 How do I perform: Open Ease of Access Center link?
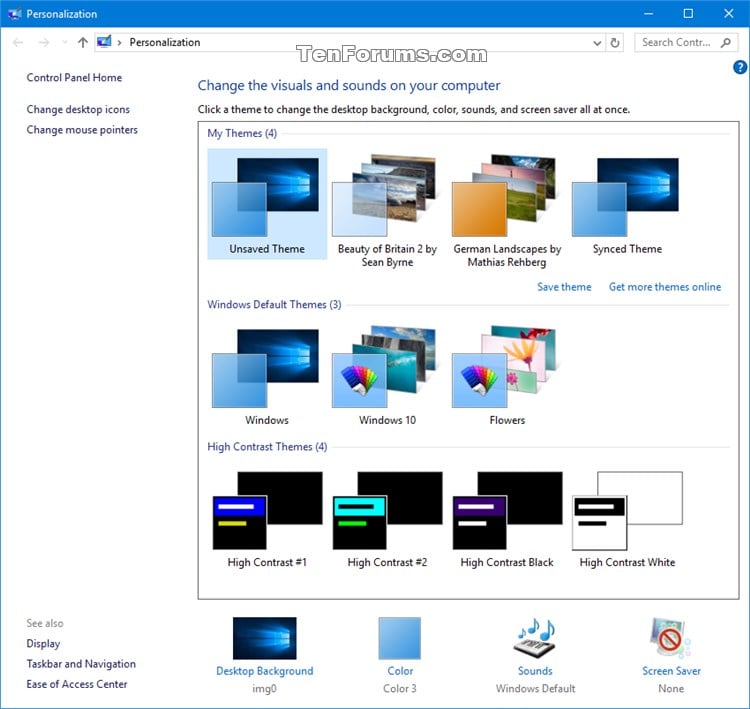[x=77, y=684]
